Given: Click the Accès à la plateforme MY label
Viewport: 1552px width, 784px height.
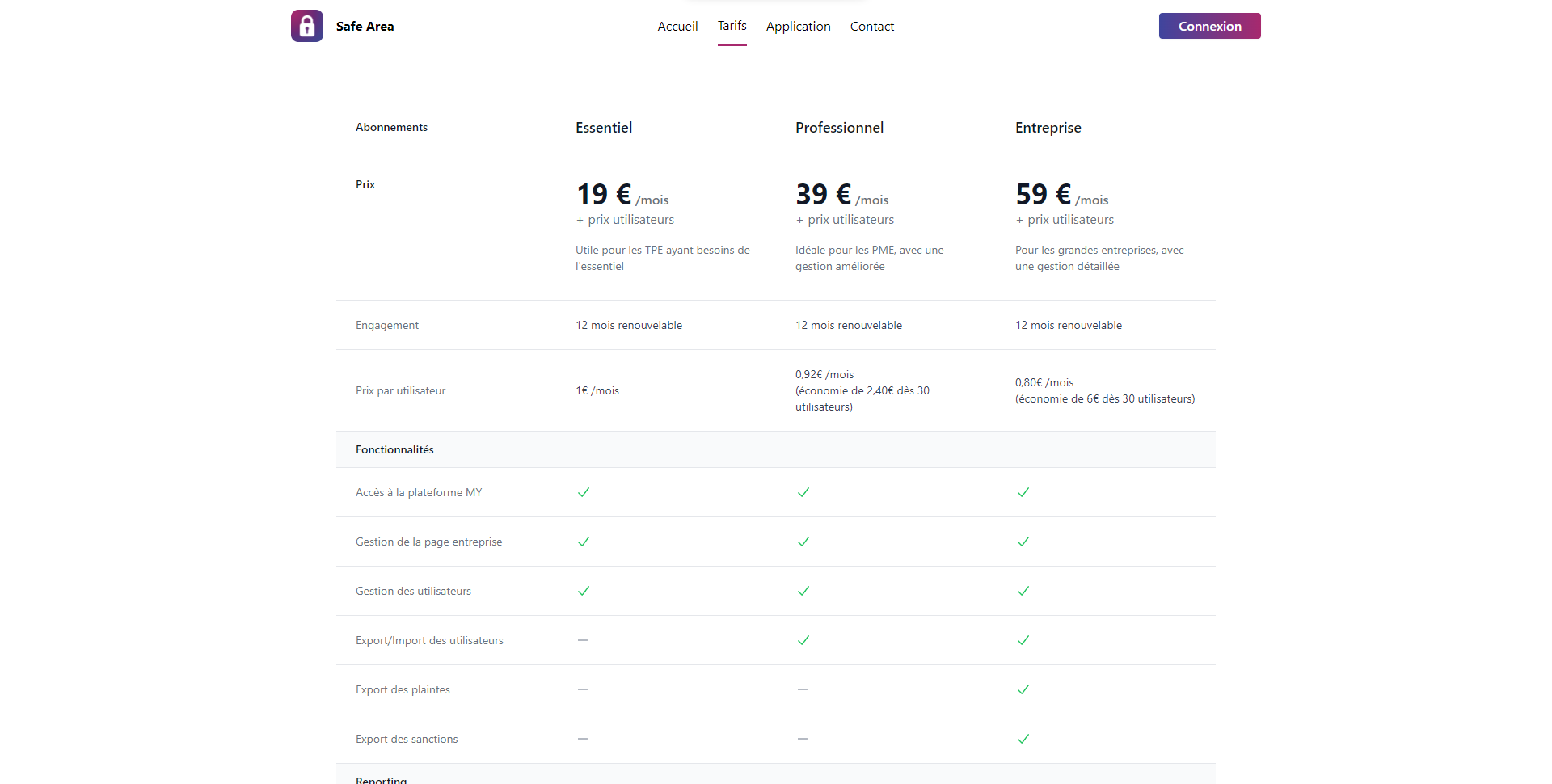Looking at the screenshot, I should click(419, 492).
